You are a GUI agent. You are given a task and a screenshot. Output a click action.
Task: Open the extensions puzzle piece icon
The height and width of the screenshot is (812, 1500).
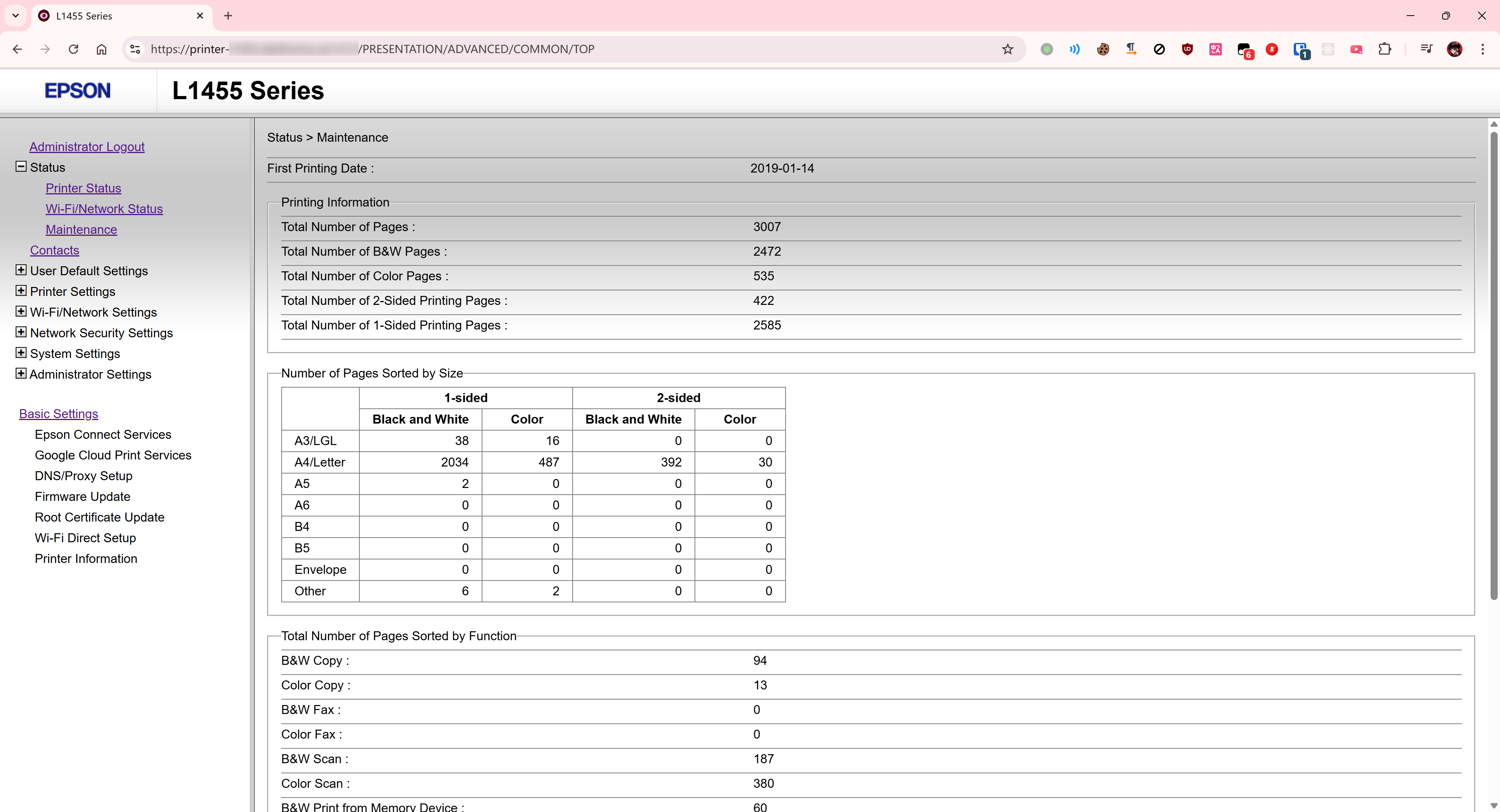pyautogui.click(x=1385, y=49)
